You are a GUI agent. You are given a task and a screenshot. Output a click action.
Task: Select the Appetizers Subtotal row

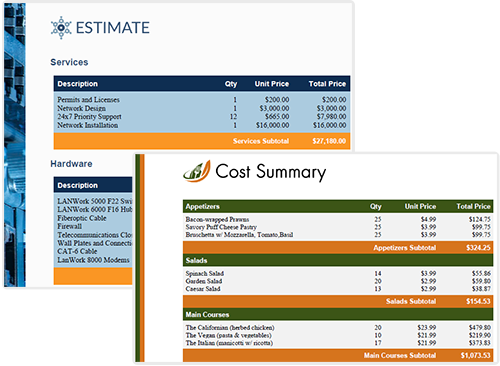click(x=338, y=248)
